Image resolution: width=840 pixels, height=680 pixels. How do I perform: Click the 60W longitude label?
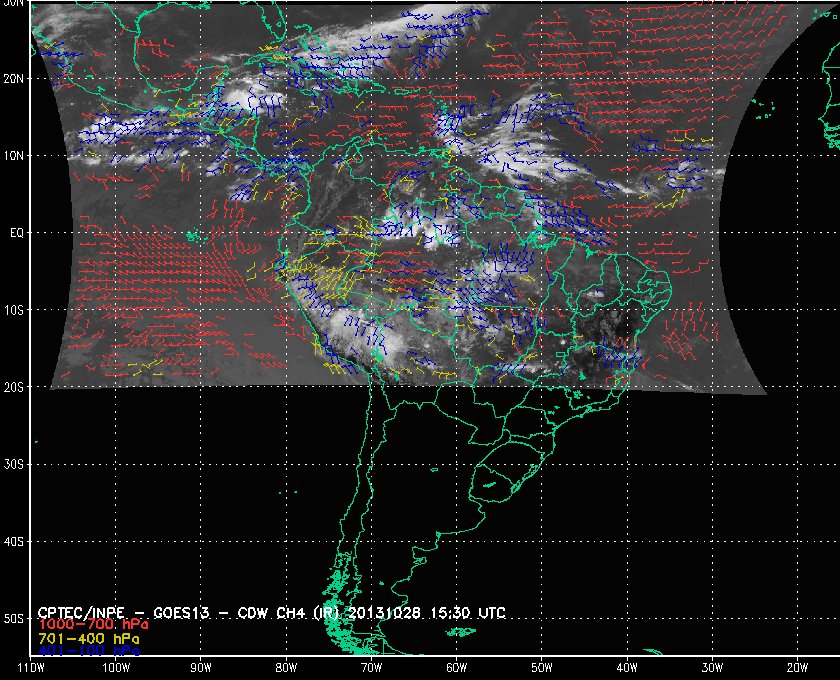click(456, 668)
